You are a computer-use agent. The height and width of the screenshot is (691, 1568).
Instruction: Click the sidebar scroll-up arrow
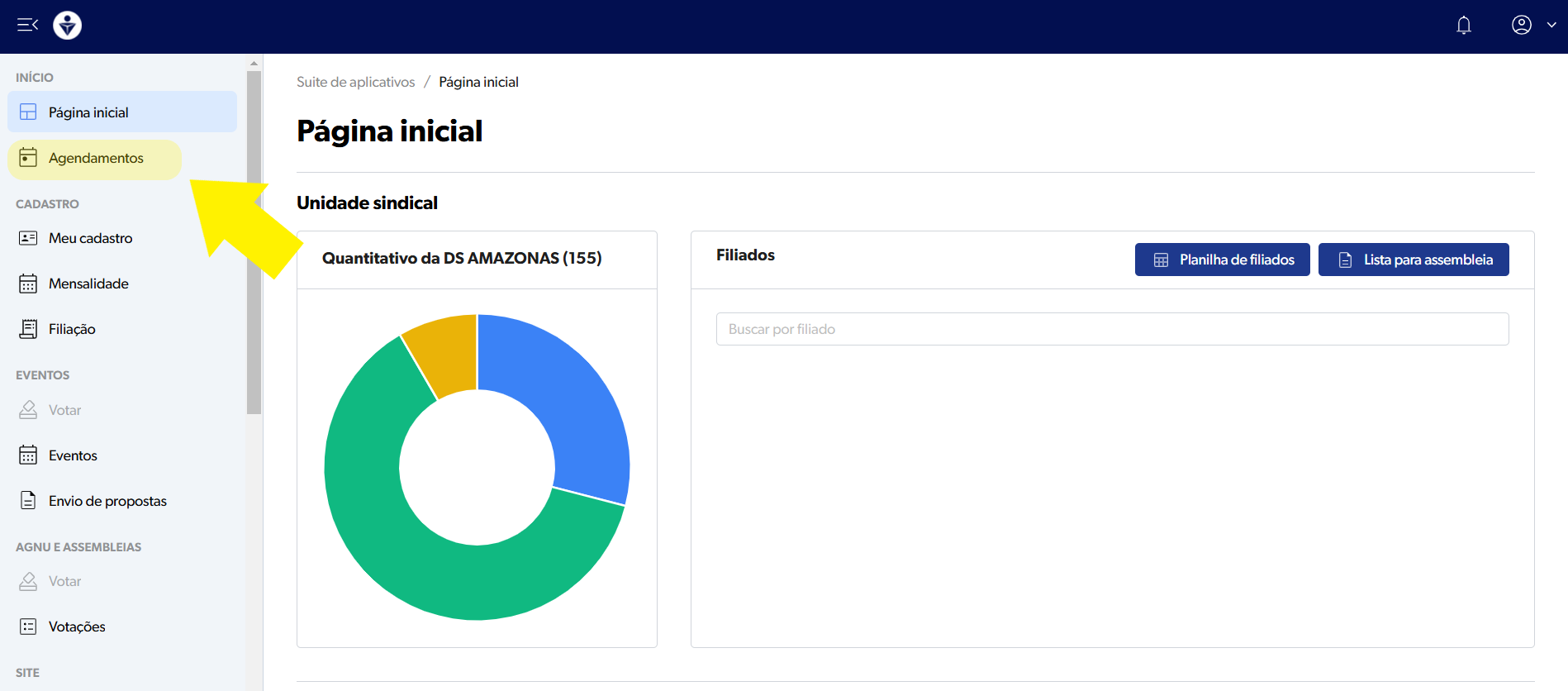point(254,63)
